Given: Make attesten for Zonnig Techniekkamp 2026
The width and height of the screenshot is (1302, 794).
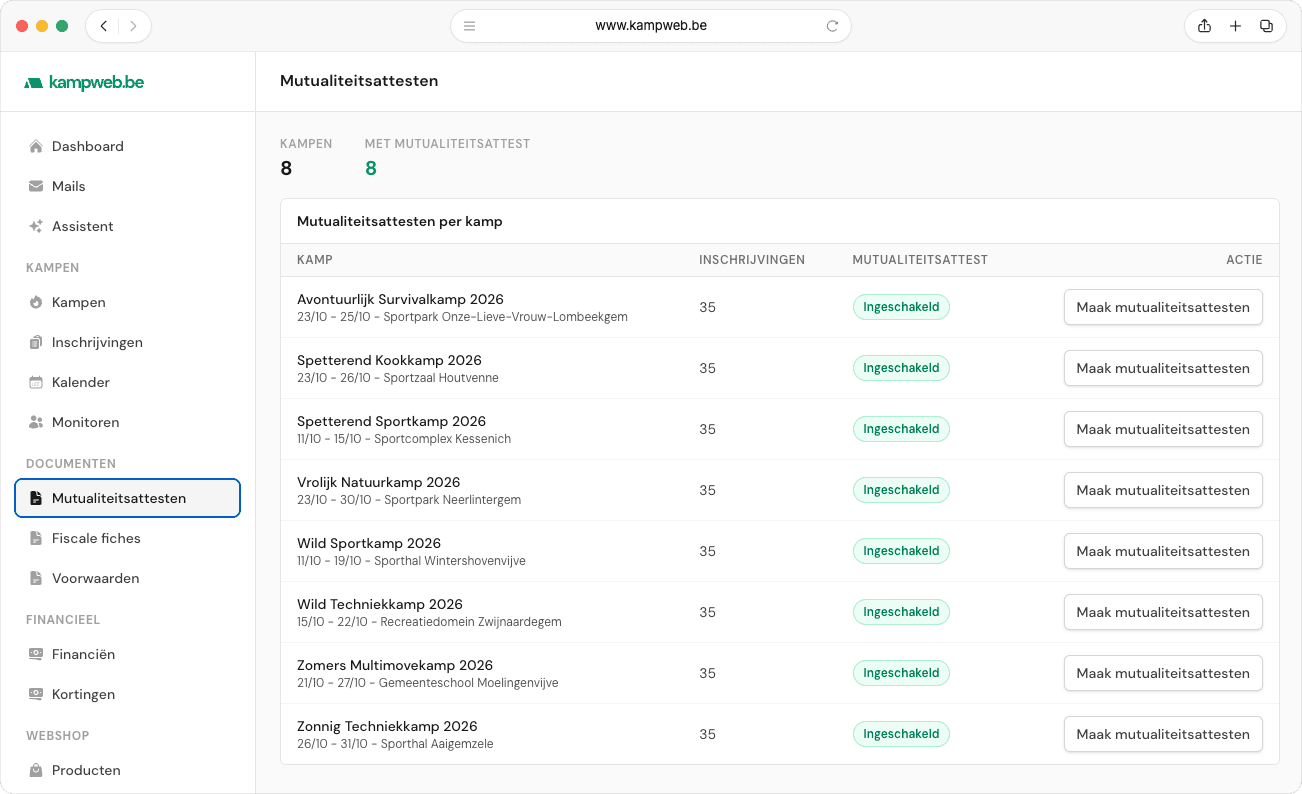Looking at the screenshot, I should [1163, 734].
